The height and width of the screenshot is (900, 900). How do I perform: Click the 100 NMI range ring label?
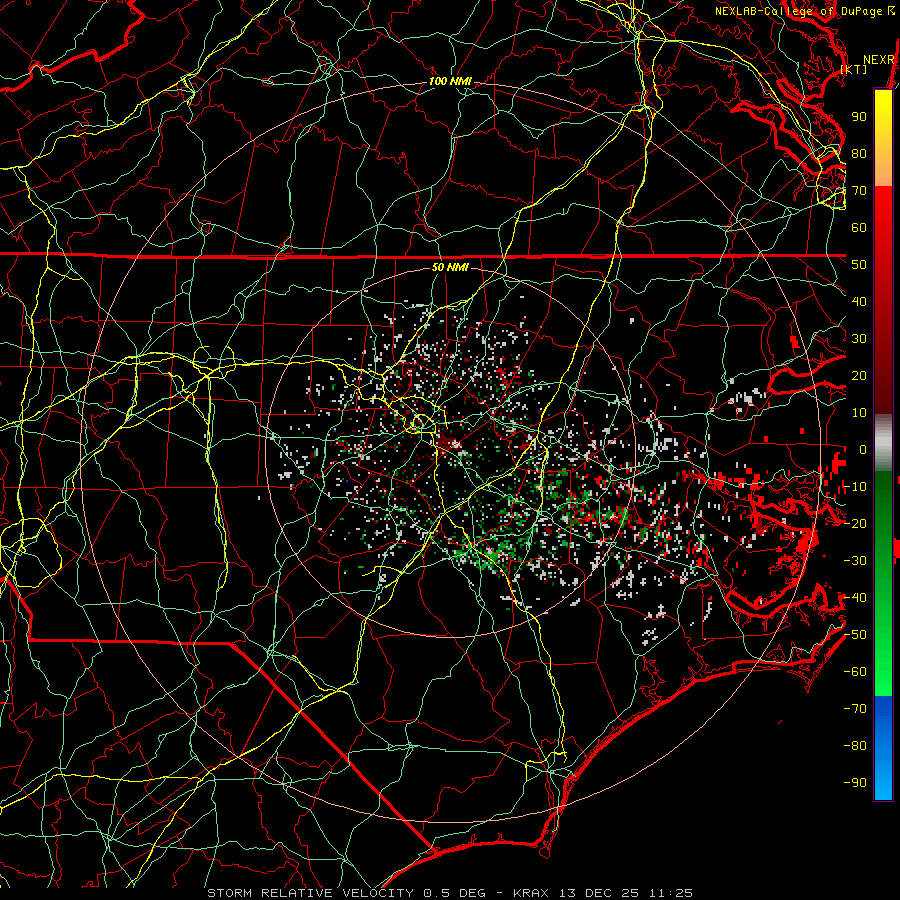pyautogui.click(x=450, y=81)
